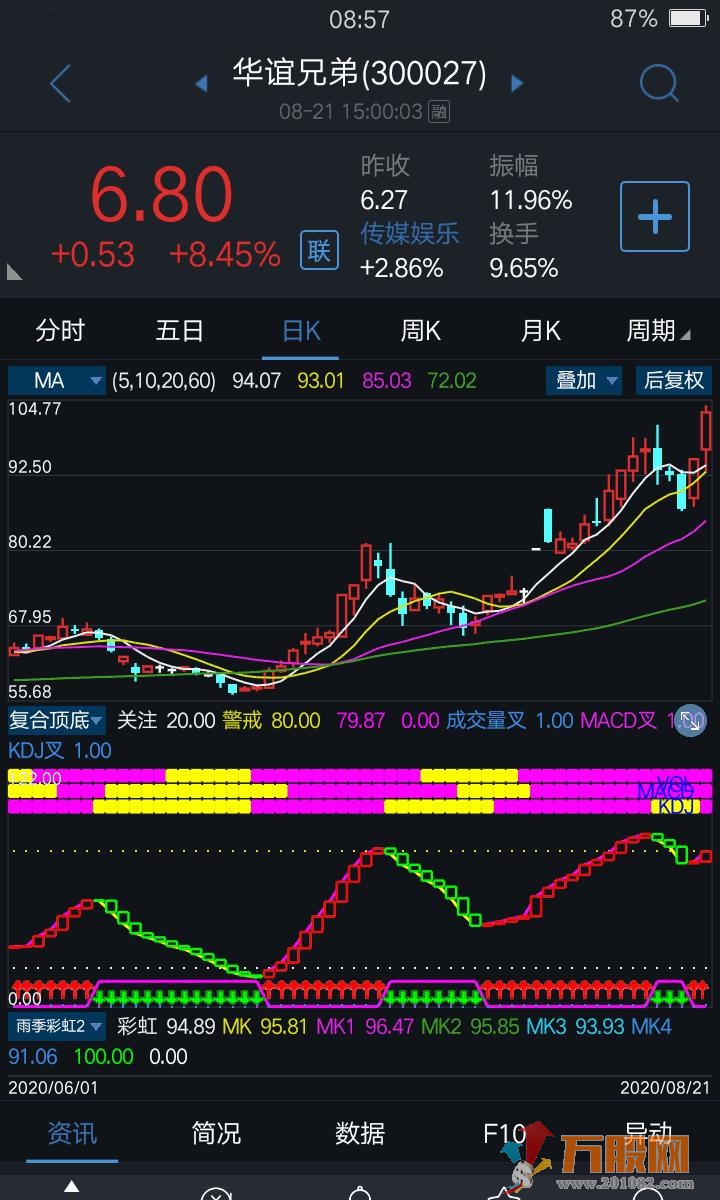Tap the 换手 value 9.65%
The width and height of the screenshot is (720, 1200).
click(x=524, y=268)
